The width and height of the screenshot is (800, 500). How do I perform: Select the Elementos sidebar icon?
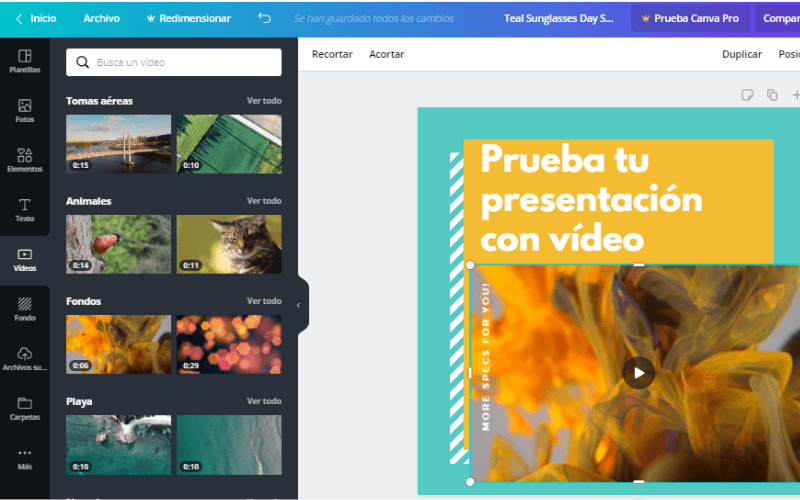click(x=24, y=160)
